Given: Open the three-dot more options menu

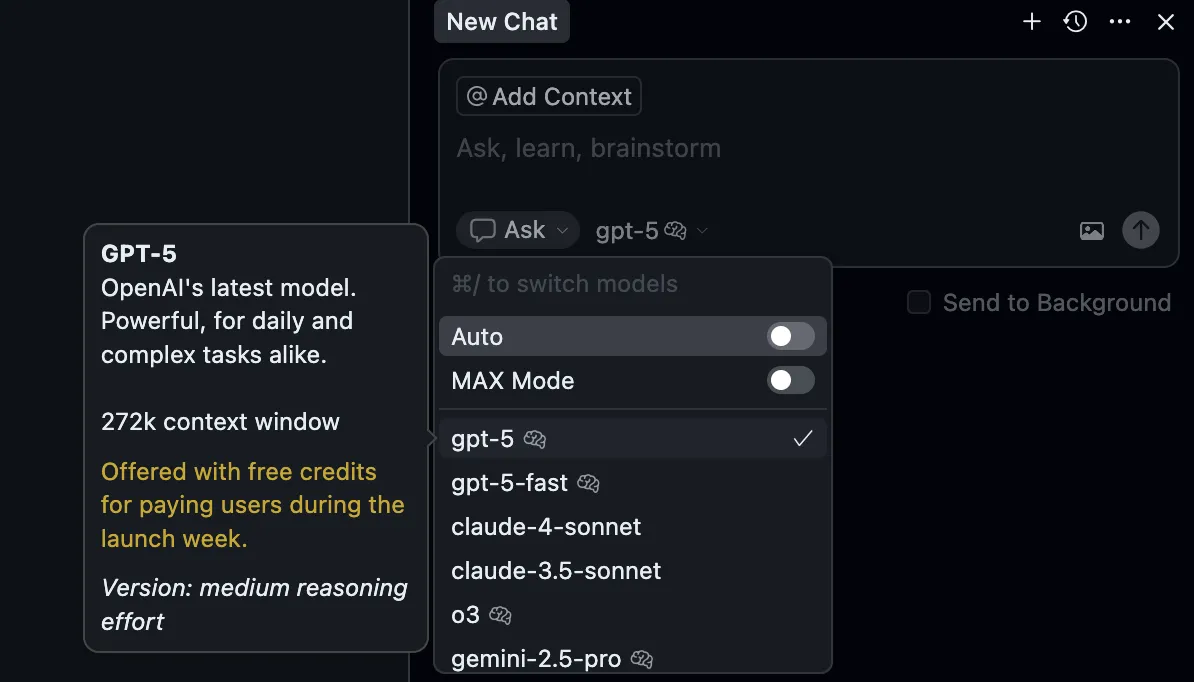Looking at the screenshot, I should coord(1120,22).
